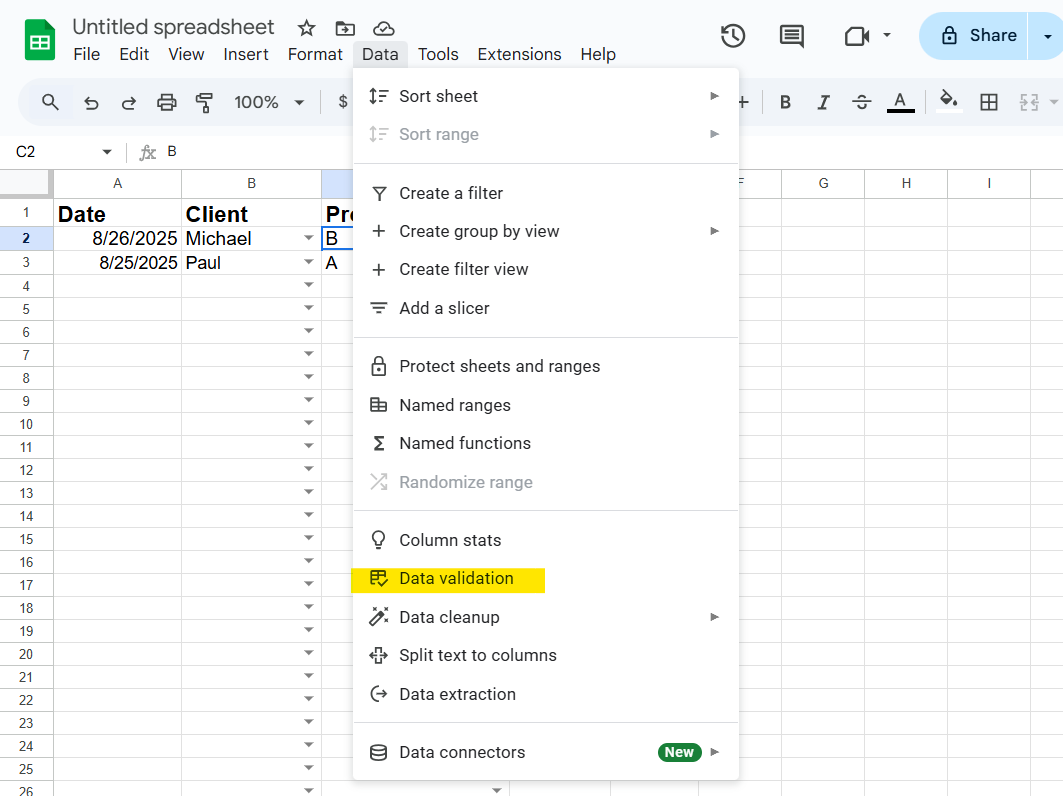
Task: Open the comments panel icon
Action: (x=791, y=36)
